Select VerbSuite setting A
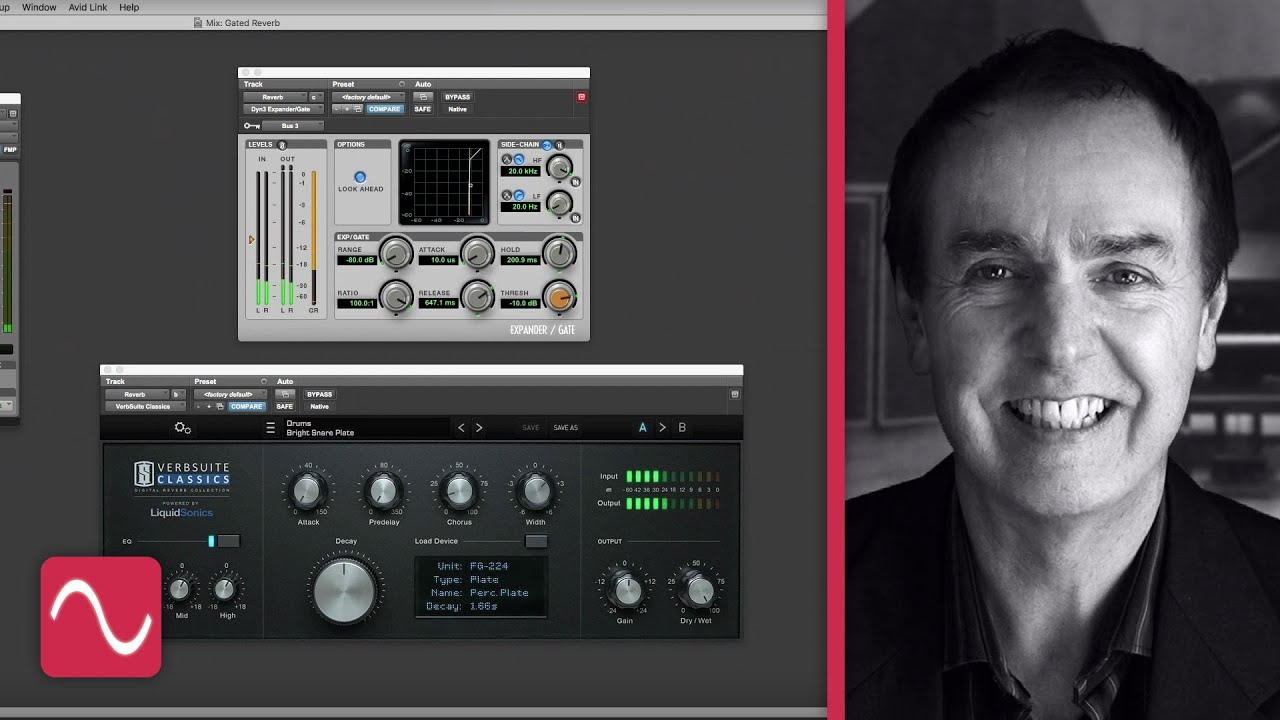The height and width of the screenshot is (720, 1280). pos(642,427)
